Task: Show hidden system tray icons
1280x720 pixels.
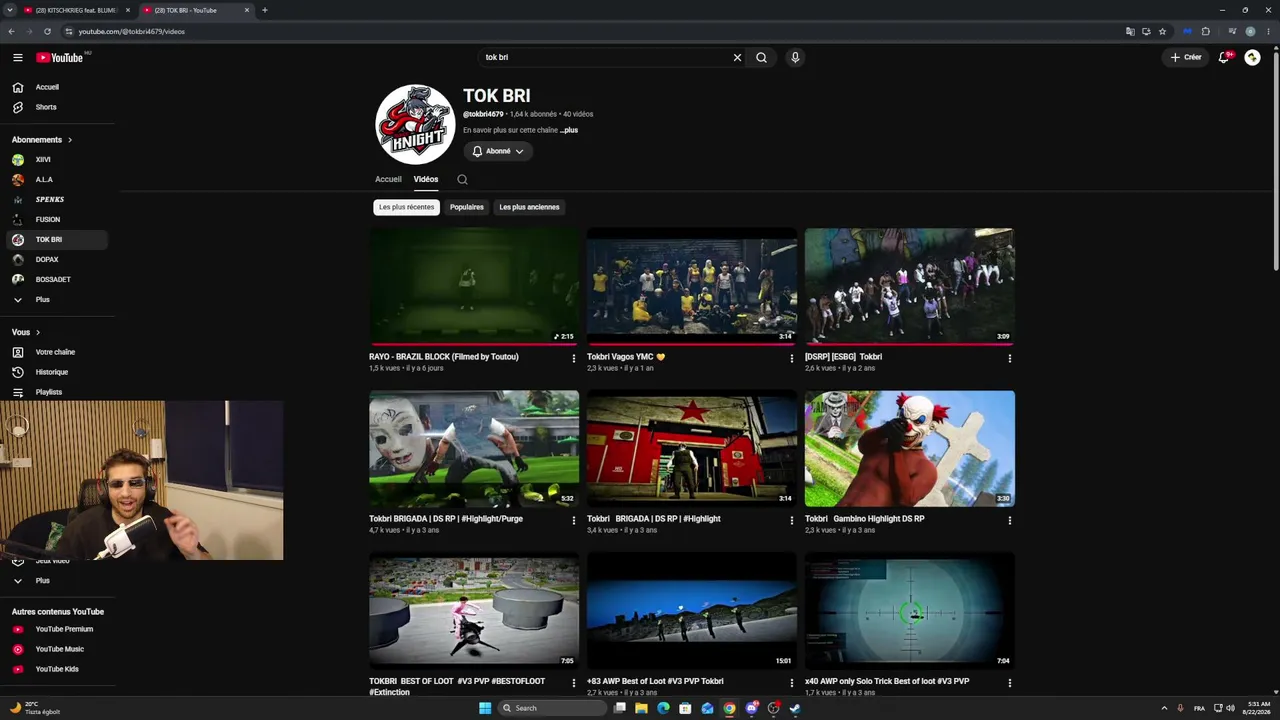Action: pyautogui.click(x=1164, y=708)
